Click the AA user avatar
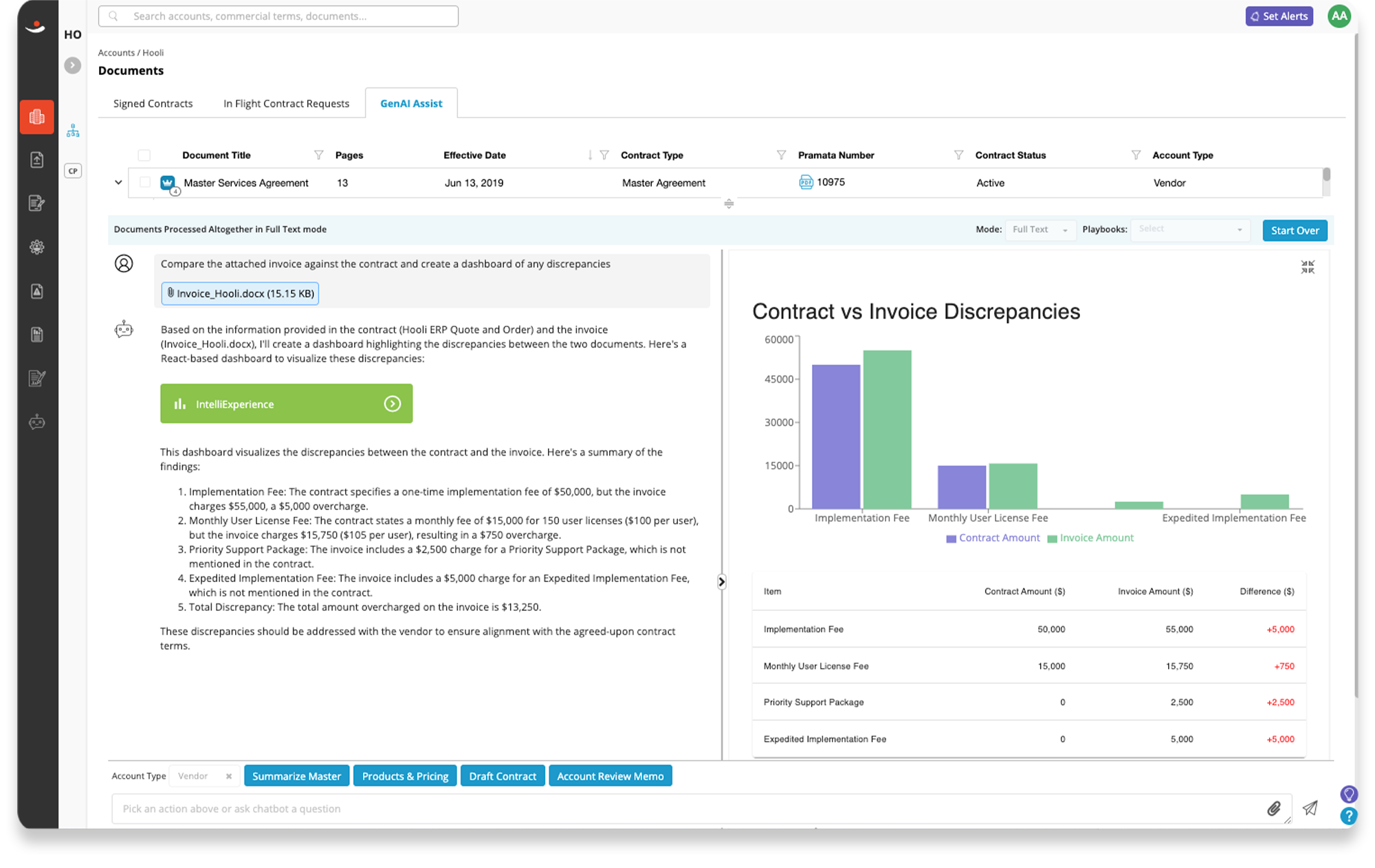This screenshot has width=1375, height=868. pos(1339,16)
